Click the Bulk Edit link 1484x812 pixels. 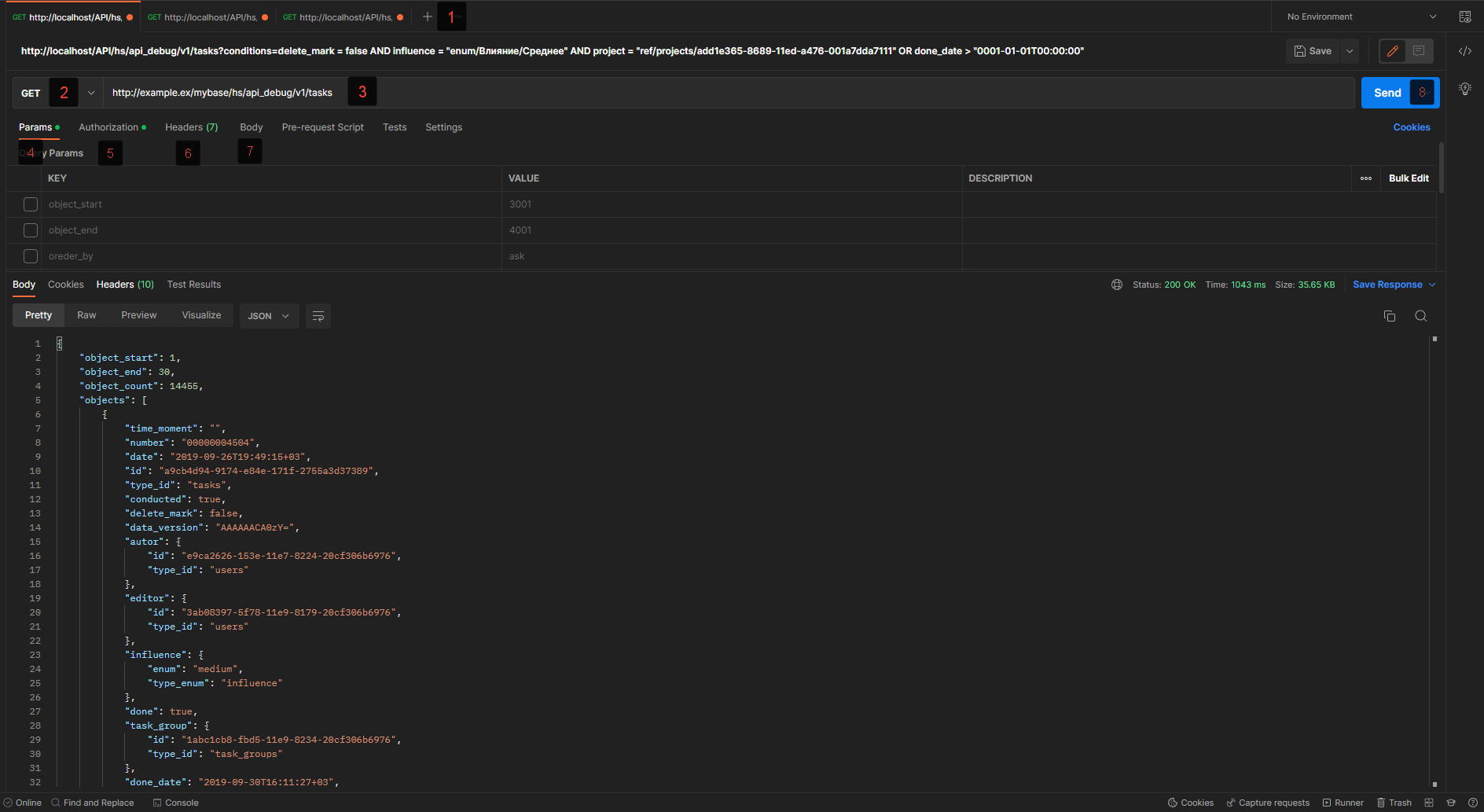(x=1409, y=178)
